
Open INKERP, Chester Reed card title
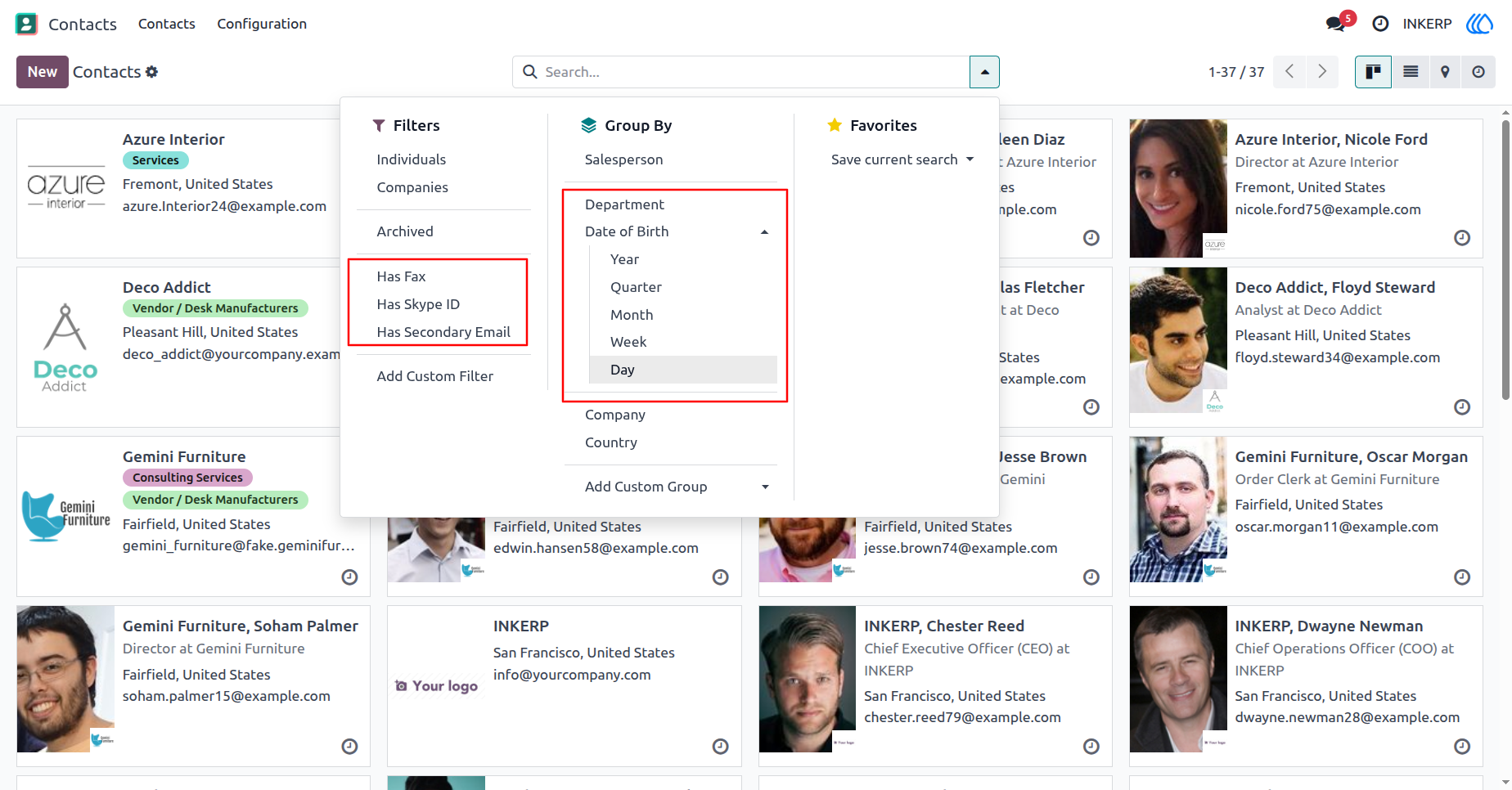tap(944, 626)
